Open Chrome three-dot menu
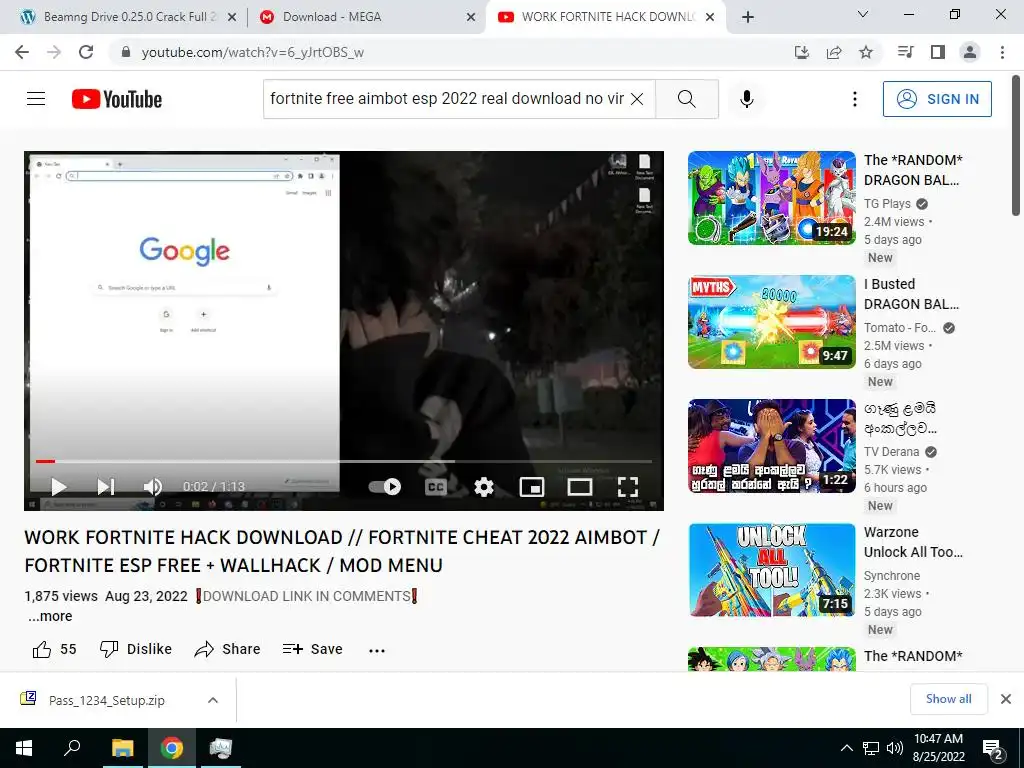 click(1002, 52)
